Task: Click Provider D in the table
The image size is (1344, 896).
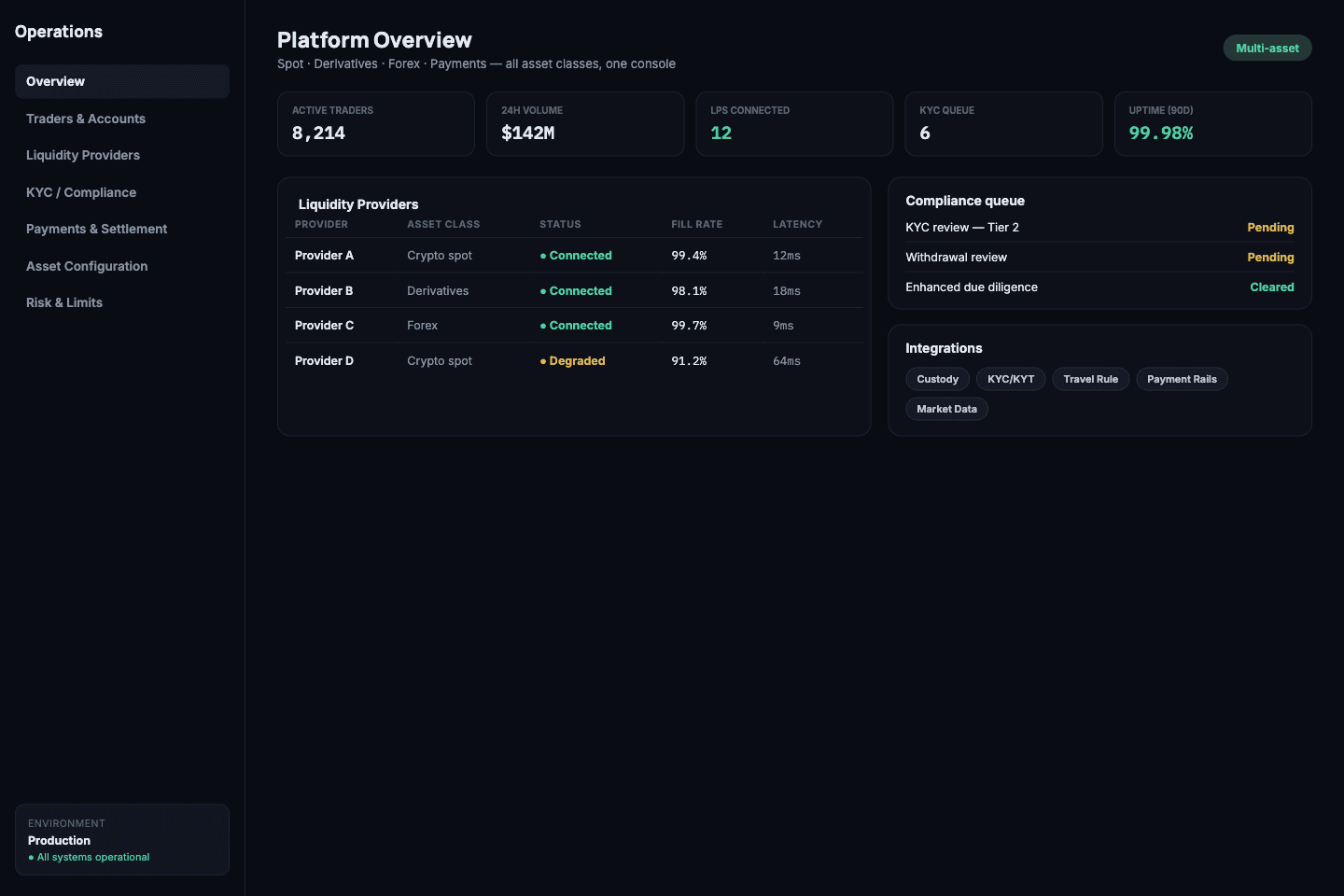Action: [324, 361]
